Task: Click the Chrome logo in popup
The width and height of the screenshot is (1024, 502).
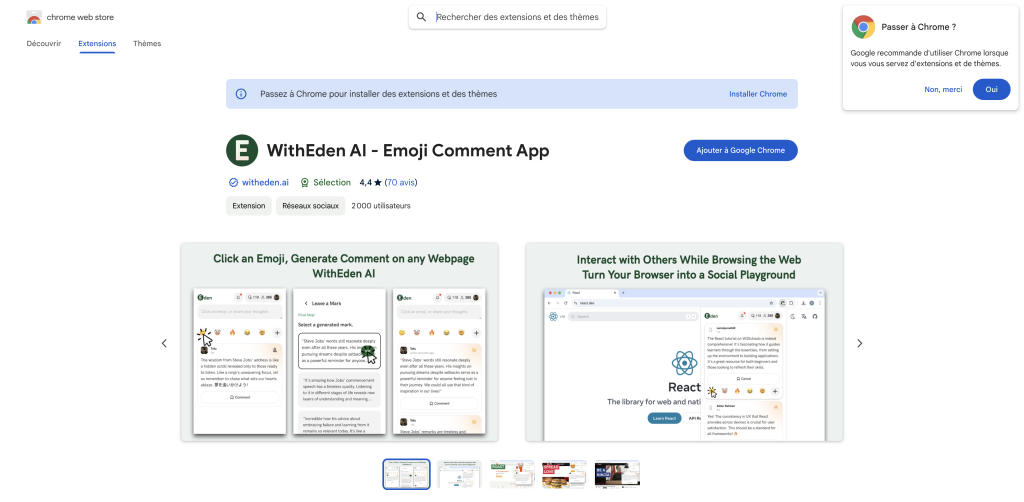Action: 863,27
